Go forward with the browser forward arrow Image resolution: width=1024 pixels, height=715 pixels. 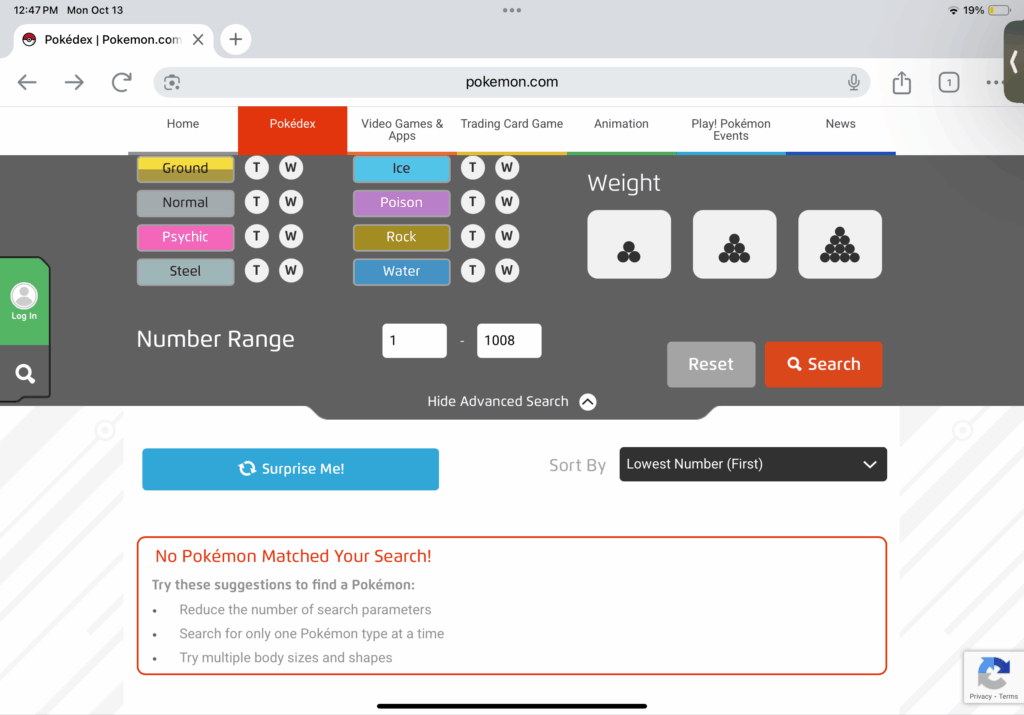pos(74,82)
